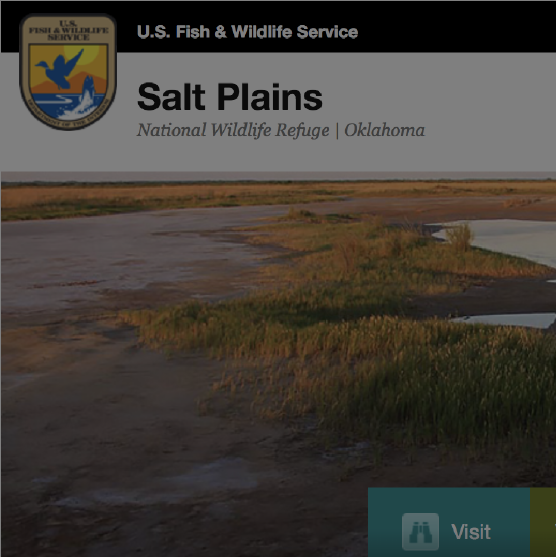This screenshot has height=557, width=556.
Task: Click the black top navigation bar
Action: coord(278,27)
